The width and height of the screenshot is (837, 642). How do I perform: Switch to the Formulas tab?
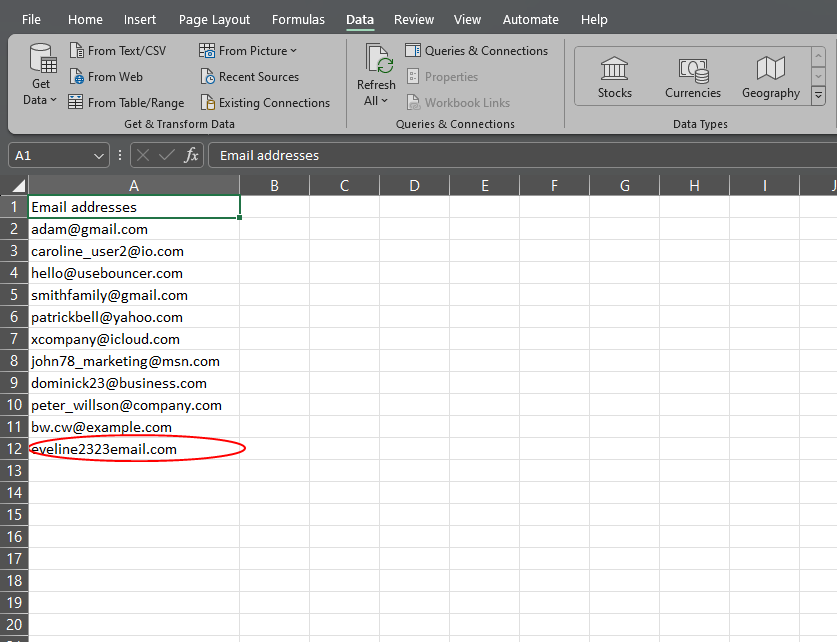(298, 19)
